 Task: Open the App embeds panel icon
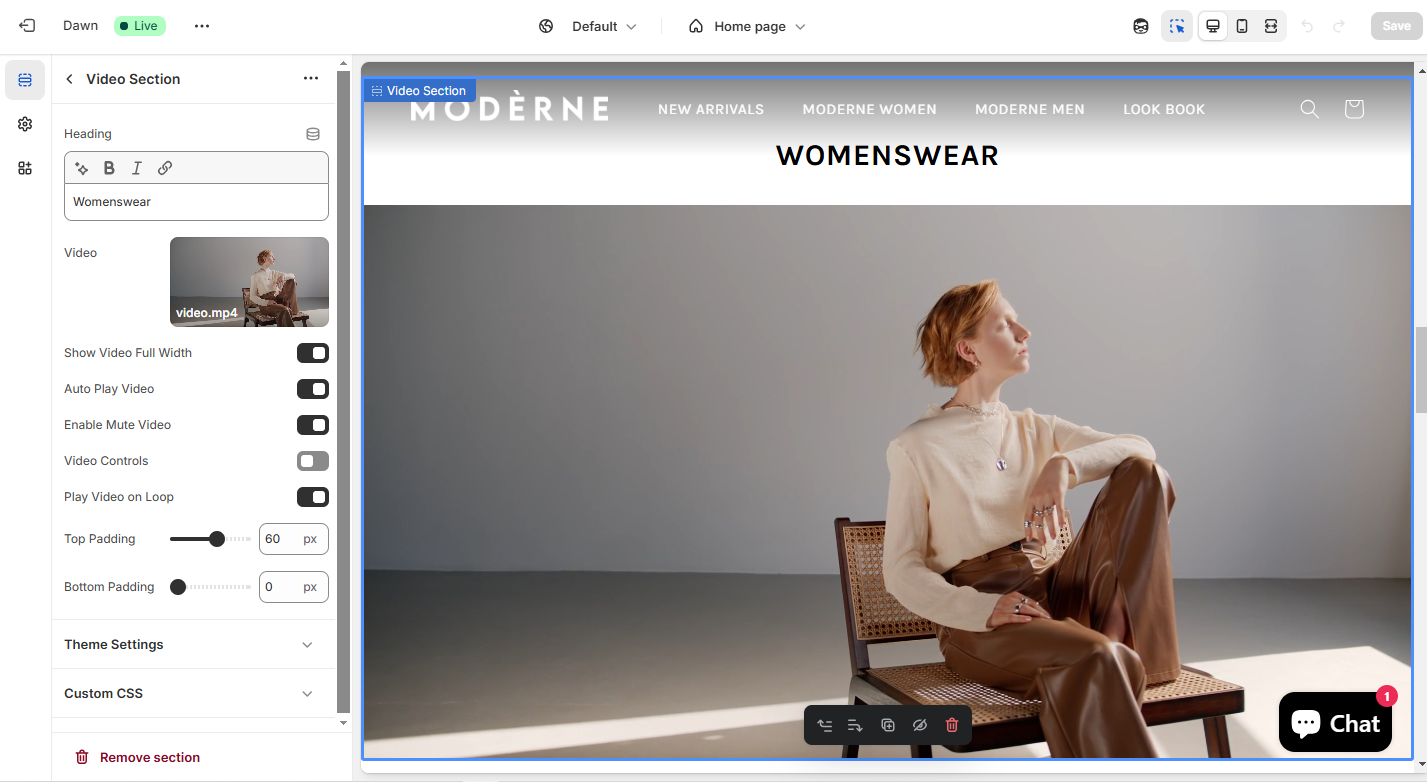[x=24, y=168]
